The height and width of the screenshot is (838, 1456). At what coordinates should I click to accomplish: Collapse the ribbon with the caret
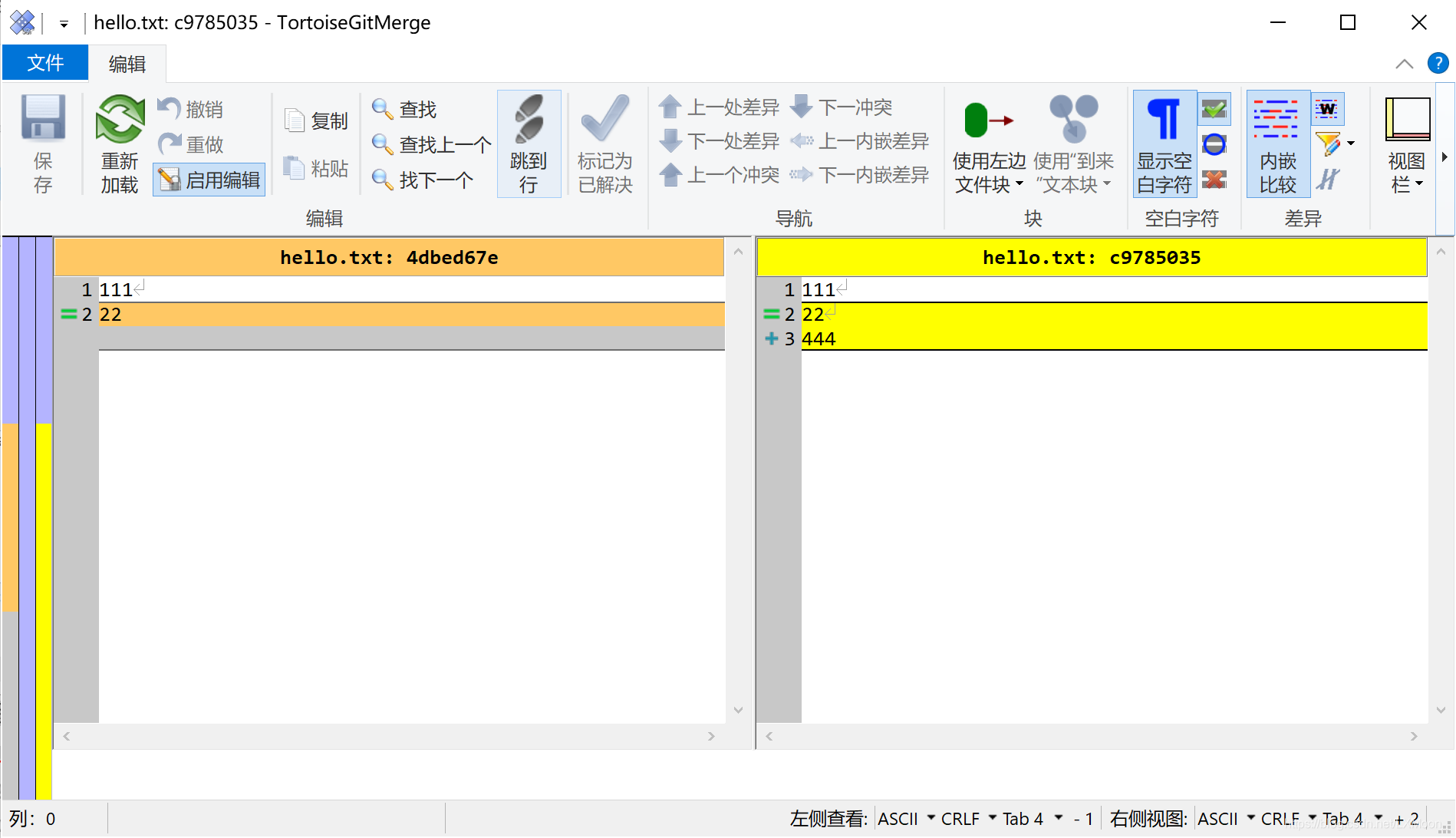[1404, 64]
